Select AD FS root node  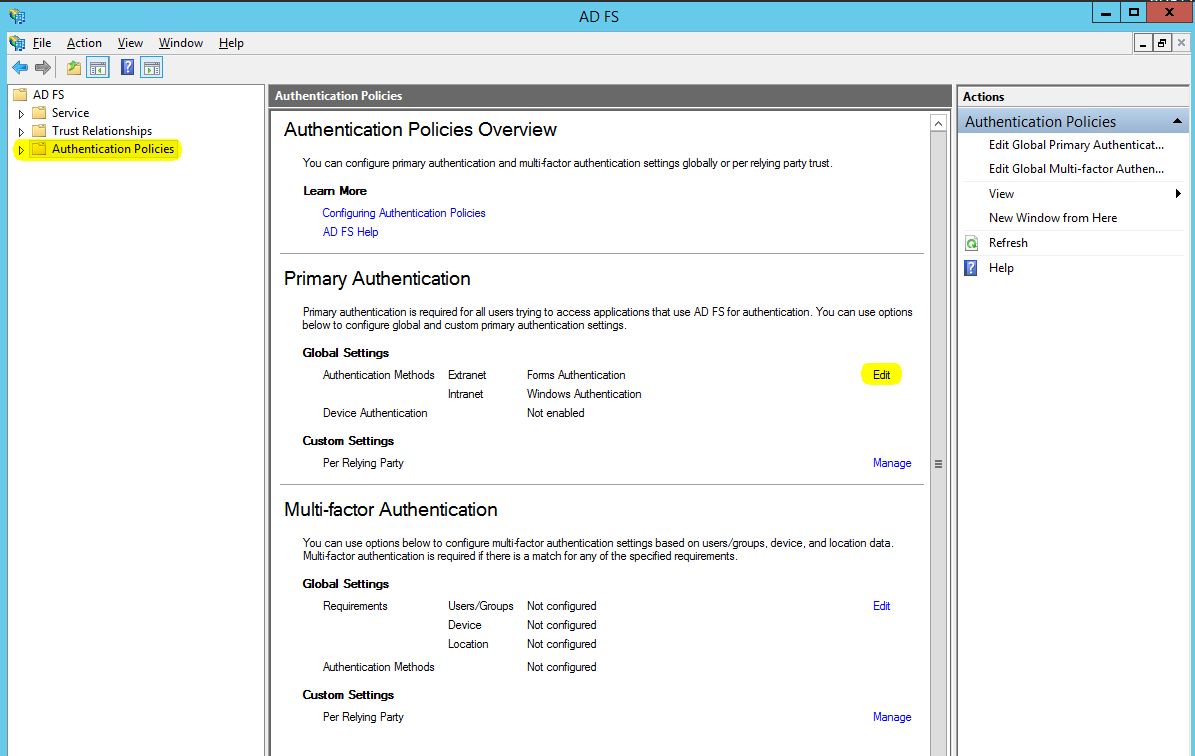(x=48, y=94)
